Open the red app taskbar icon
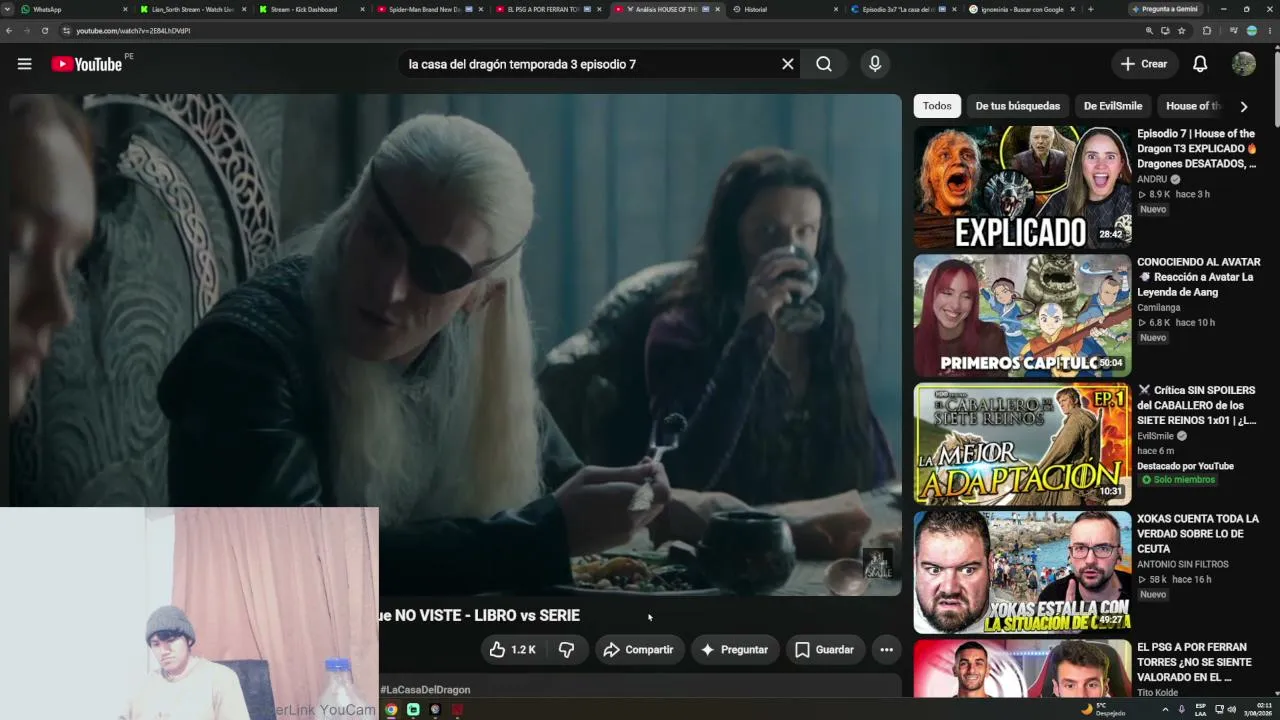 pyautogui.click(x=457, y=710)
